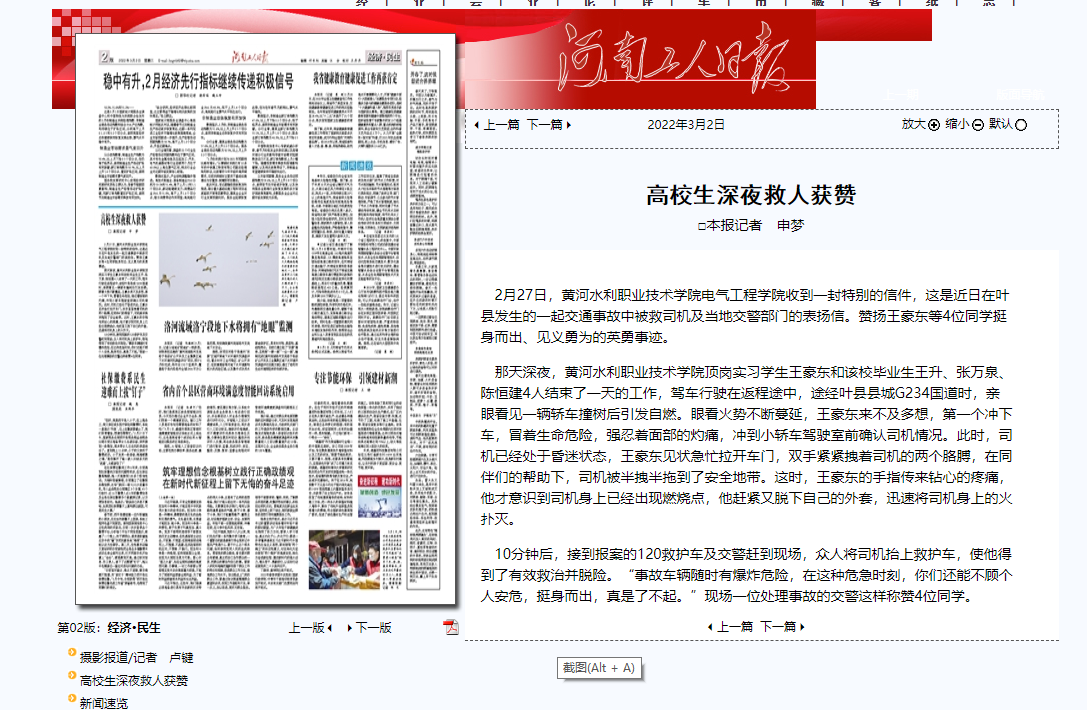Click orange bullet beside 摄影报道/记者 卢键
Image resolution: width=1087 pixels, height=710 pixels.
(x=71, y=654)
